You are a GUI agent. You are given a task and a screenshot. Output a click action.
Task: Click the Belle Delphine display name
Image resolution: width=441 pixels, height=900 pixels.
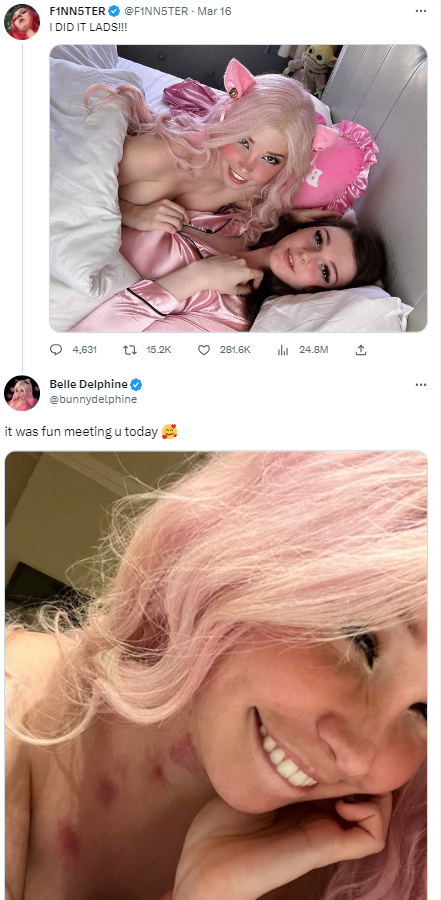(x=88, y=385)
